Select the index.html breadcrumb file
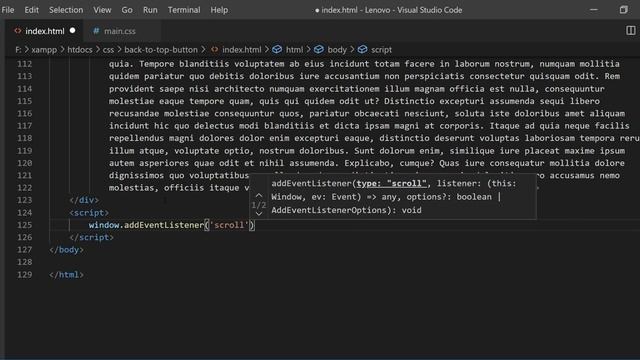 pos(242,49)
